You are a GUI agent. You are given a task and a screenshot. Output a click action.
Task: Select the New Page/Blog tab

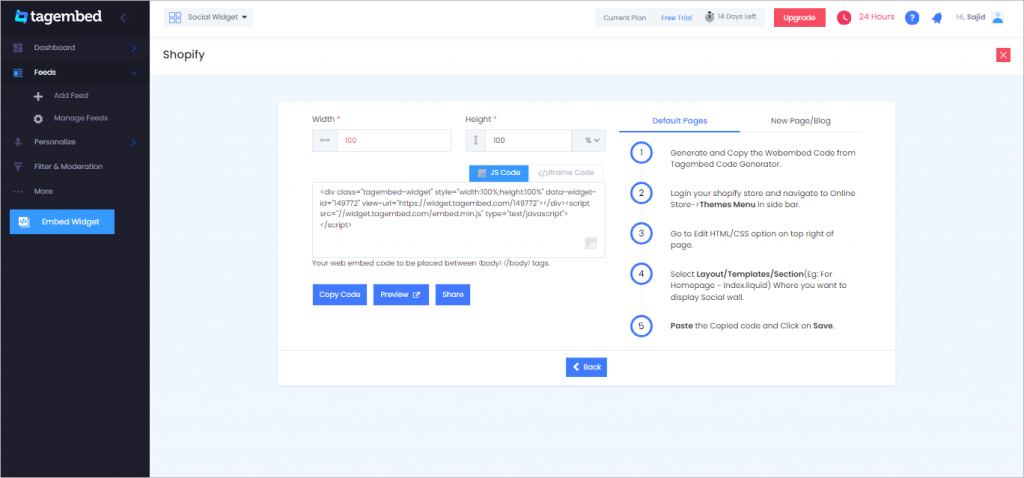pyautogui.click(x=801, y=121)
